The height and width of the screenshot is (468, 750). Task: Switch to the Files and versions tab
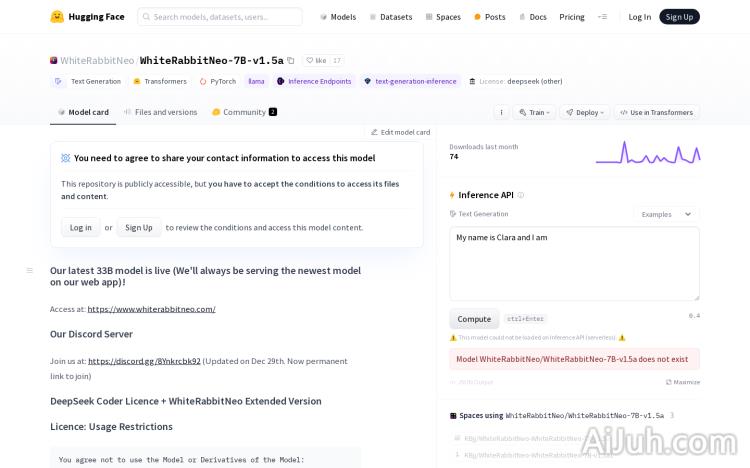(160, 112)
